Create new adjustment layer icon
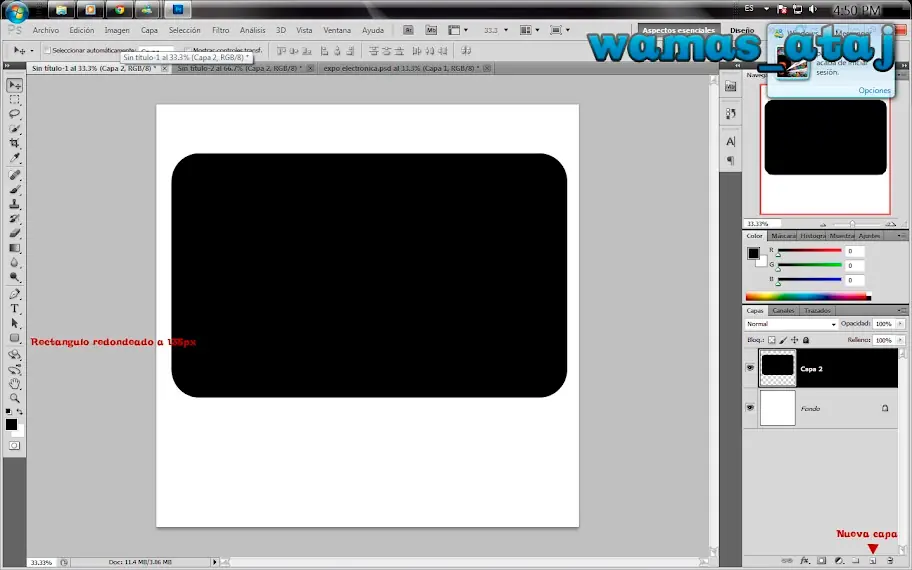Viewport: 912px width, 570px height. 839,561
